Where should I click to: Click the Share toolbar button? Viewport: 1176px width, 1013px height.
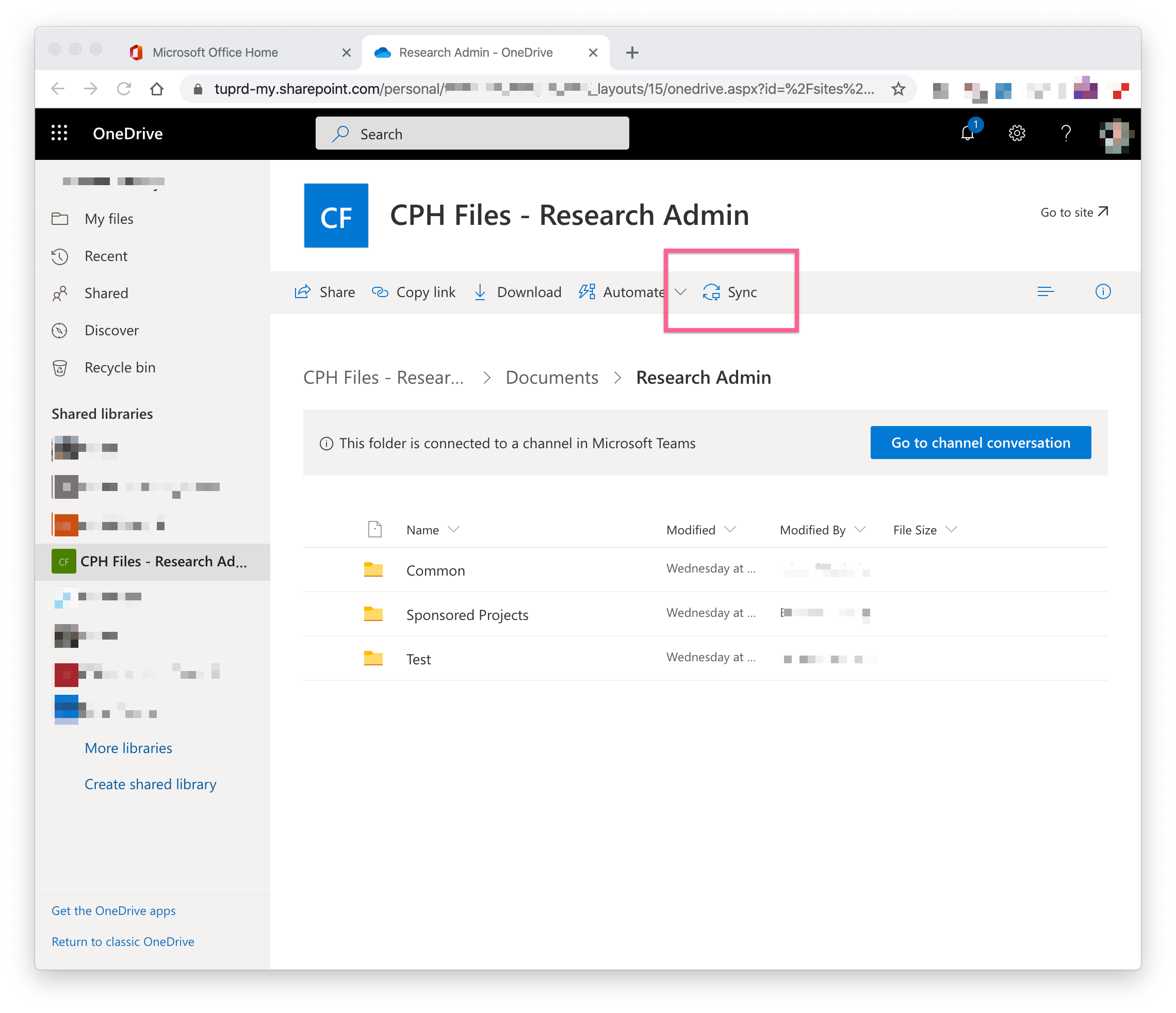324,292
